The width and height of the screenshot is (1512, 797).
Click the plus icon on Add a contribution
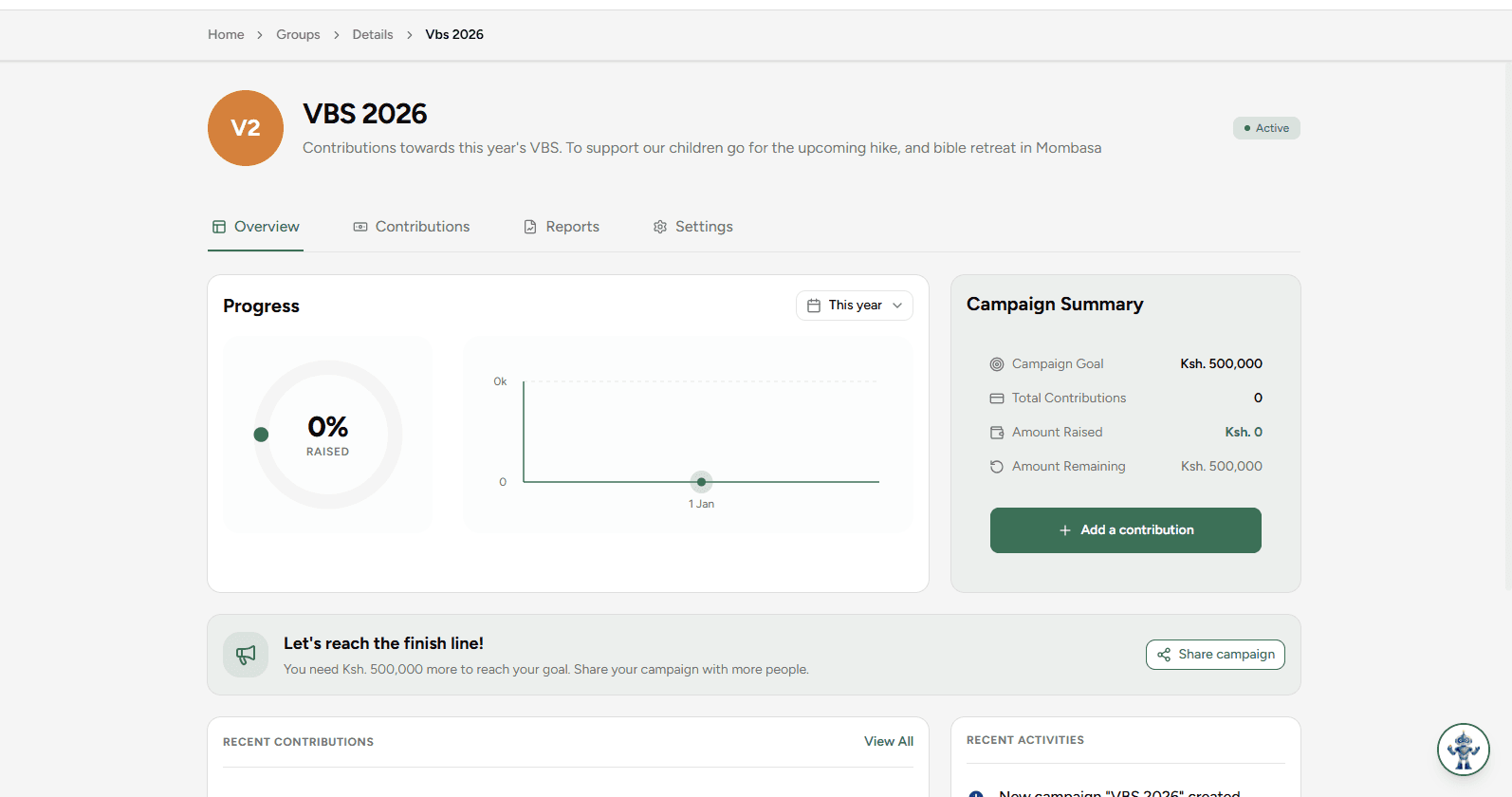click(x=1065, y=530)
